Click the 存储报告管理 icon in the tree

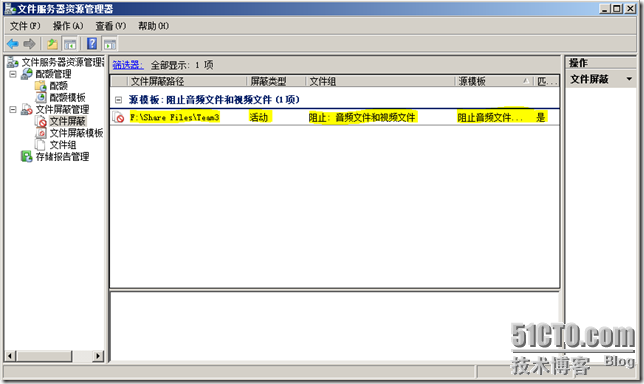click(27, 156)
